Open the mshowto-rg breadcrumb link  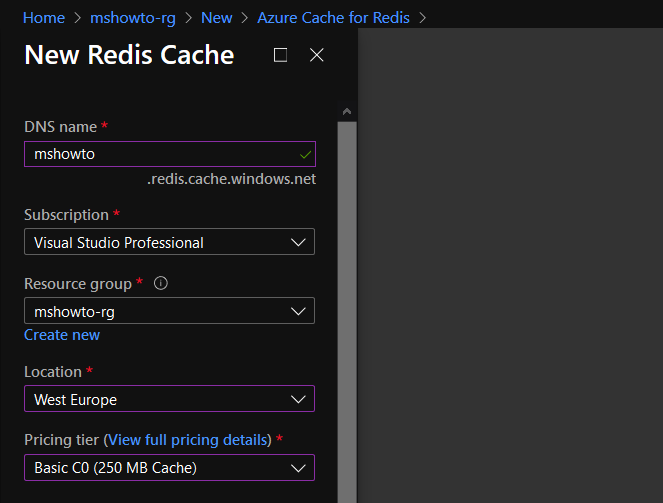coord(133,18)
